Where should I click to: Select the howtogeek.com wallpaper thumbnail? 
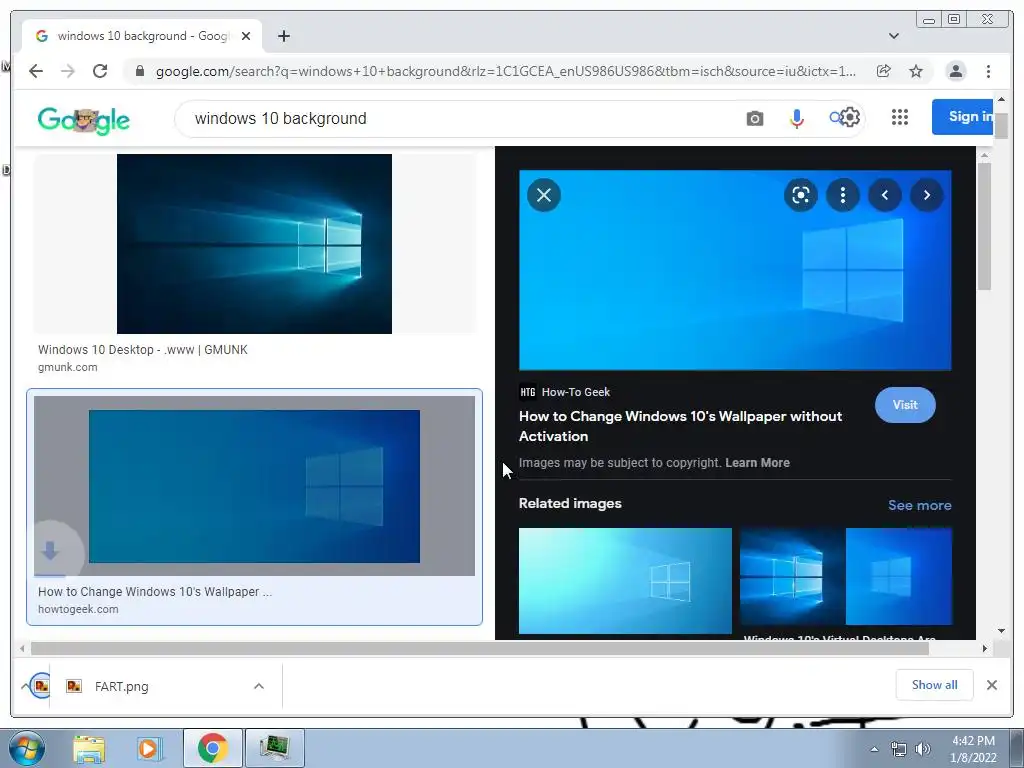coord(254,486)
